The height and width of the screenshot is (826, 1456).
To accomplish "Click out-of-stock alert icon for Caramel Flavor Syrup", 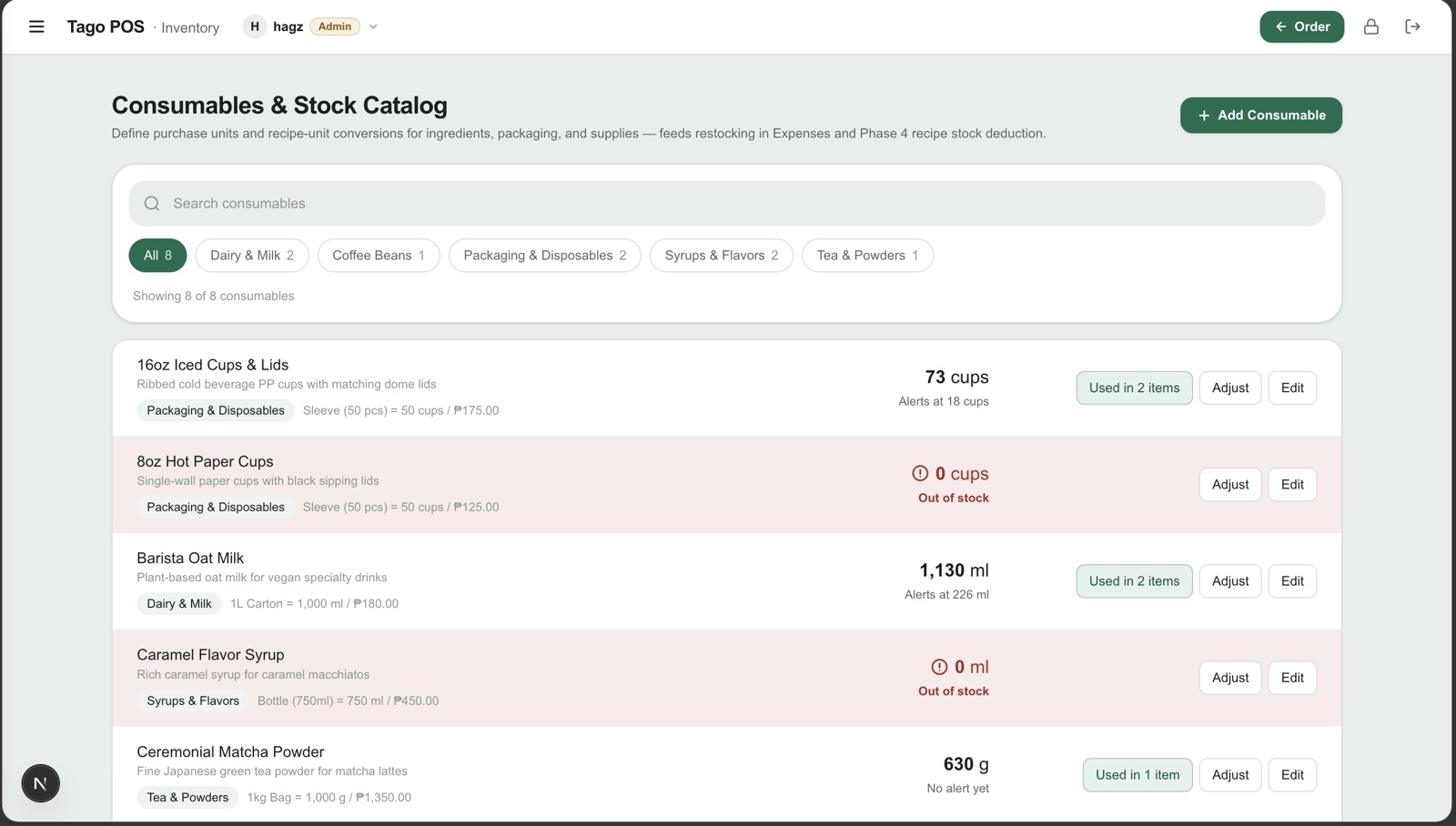I will click(939, 667).
